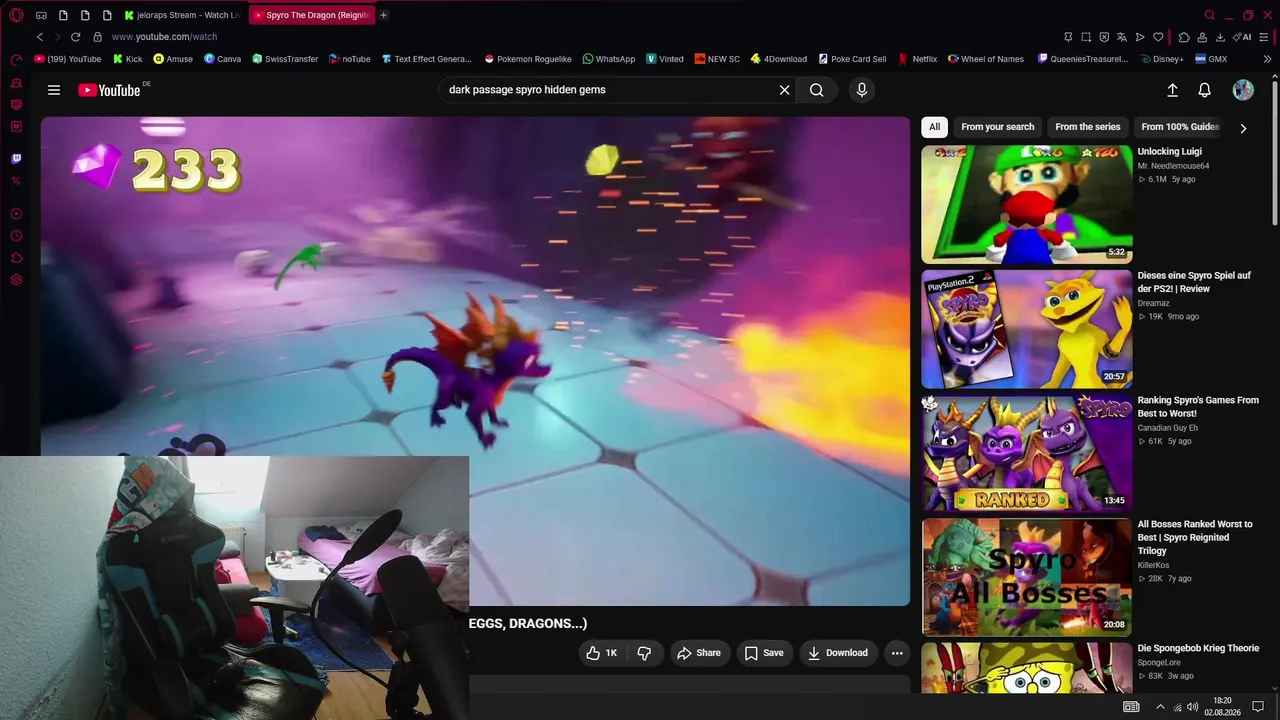Viewport: 1280px width, 720px height.
Task: Show hidden system tray icons chevron
Action: tap(1160, 707)
